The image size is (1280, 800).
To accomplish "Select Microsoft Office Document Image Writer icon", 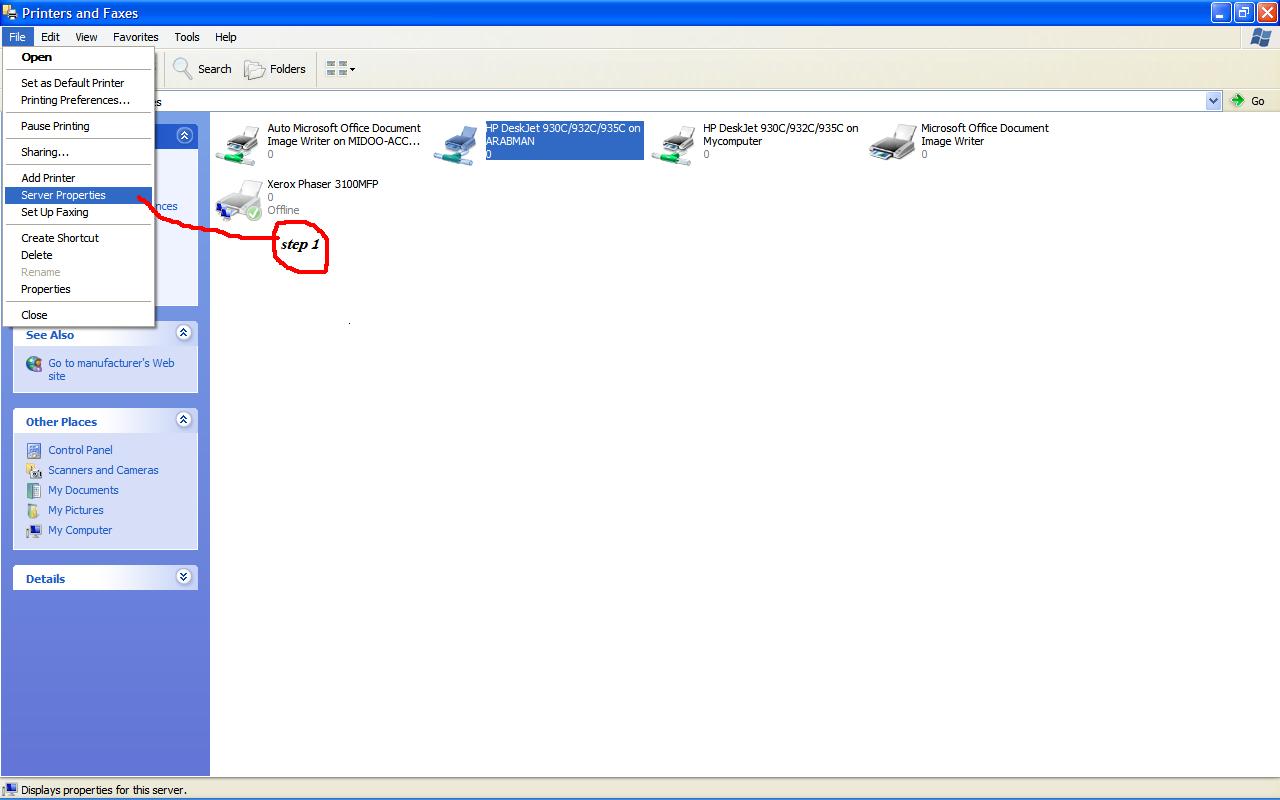I will pos(892,142).
